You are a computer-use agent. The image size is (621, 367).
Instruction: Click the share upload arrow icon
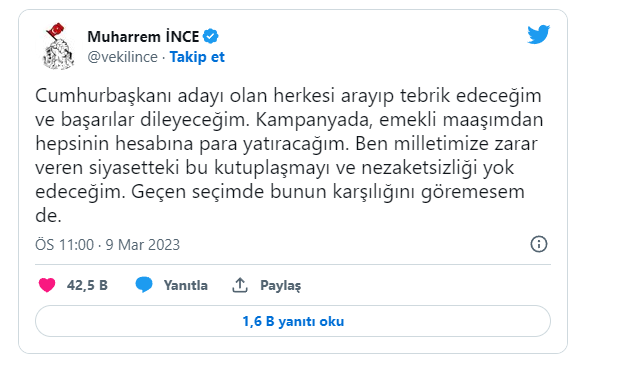point(240,285)
